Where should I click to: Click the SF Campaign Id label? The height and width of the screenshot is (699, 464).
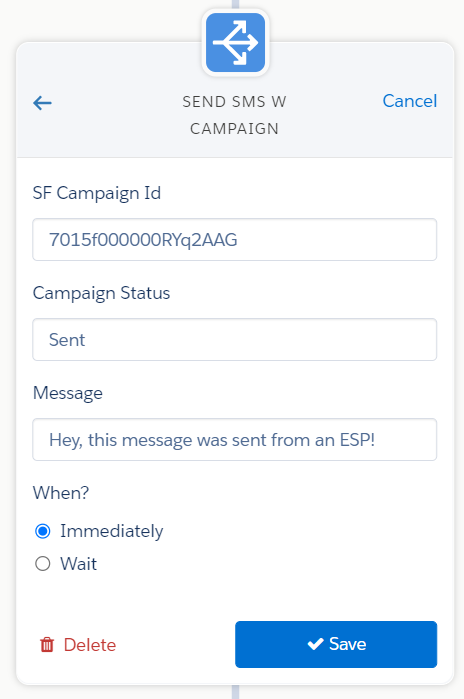click(97, 193)
